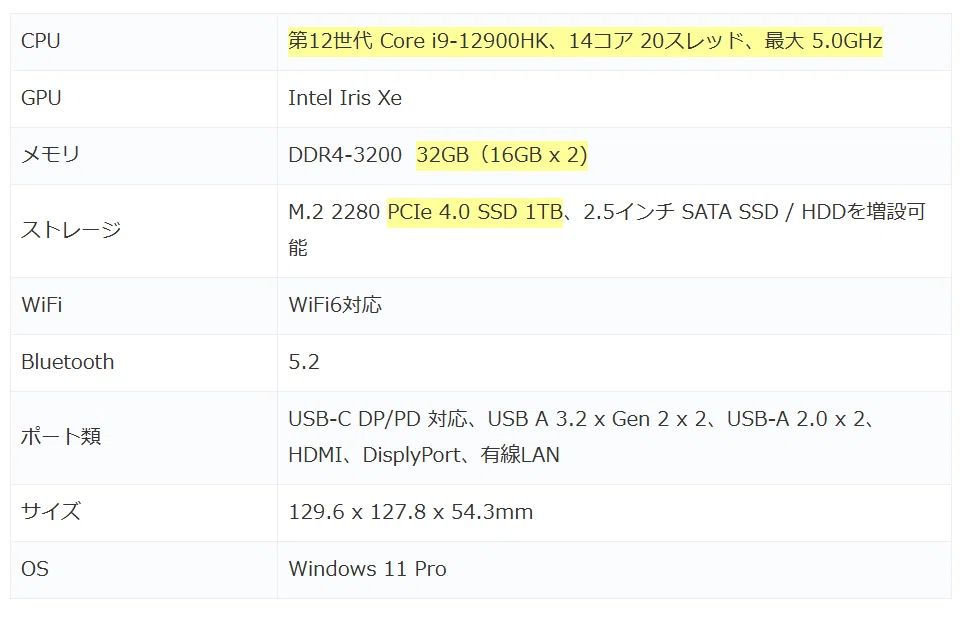Click the 'サイズ' row label

[51, 512]
